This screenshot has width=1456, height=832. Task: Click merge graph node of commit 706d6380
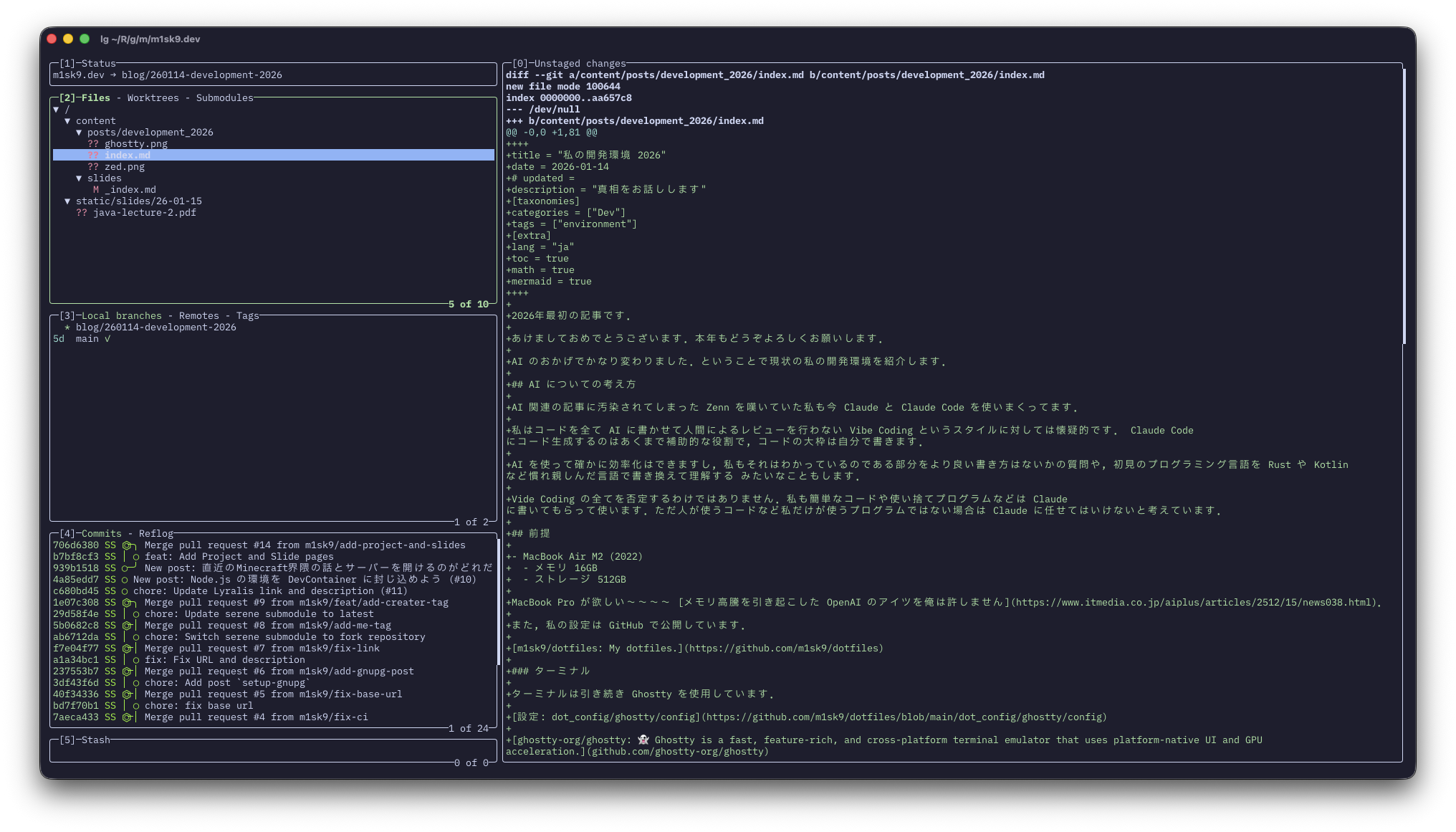126,545
